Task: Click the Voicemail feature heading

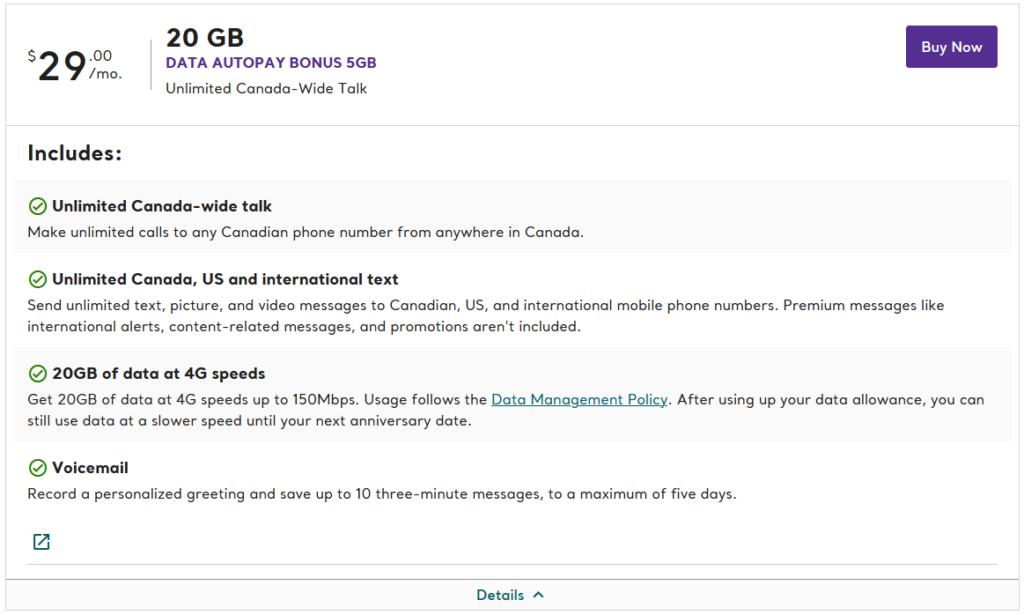Action: click(92, 467)
